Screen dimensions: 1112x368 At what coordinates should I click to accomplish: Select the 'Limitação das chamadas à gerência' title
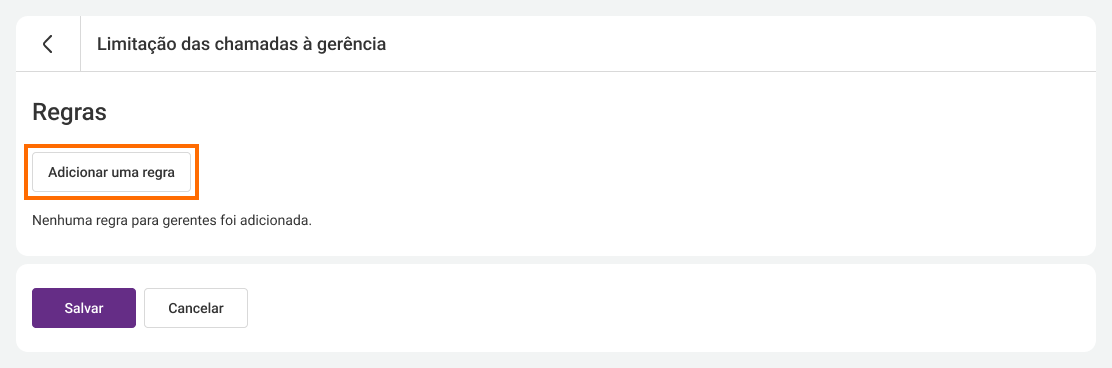click(x=241, y=44)
